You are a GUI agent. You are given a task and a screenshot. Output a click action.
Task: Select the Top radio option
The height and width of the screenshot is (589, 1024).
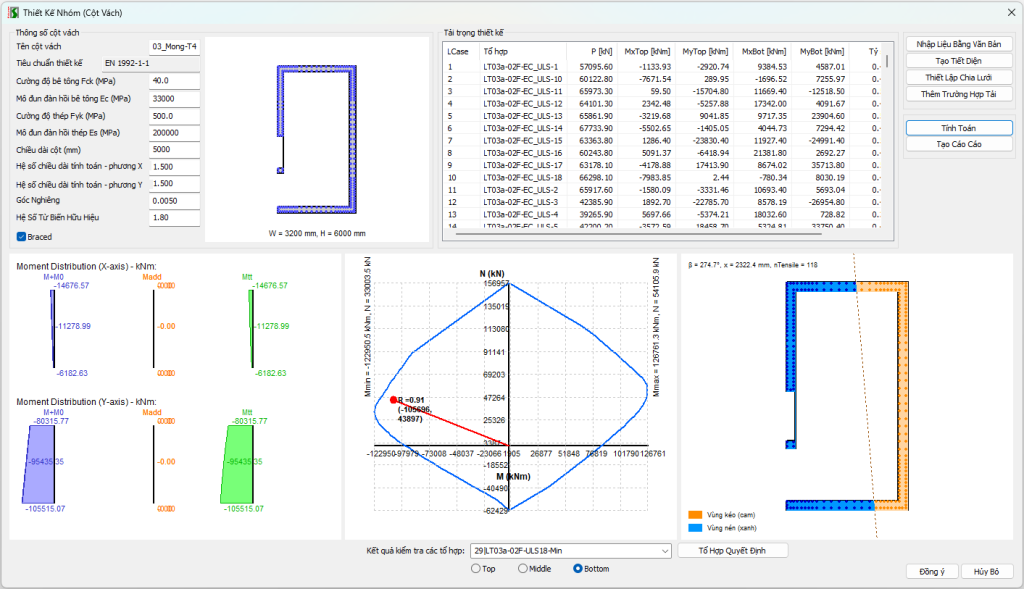point(476,569)
